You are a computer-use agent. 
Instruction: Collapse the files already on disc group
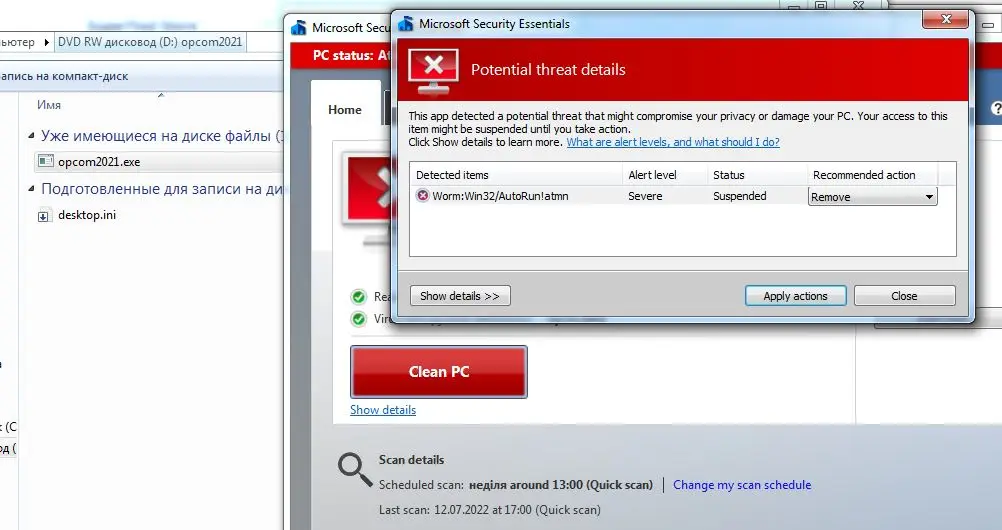31,136
